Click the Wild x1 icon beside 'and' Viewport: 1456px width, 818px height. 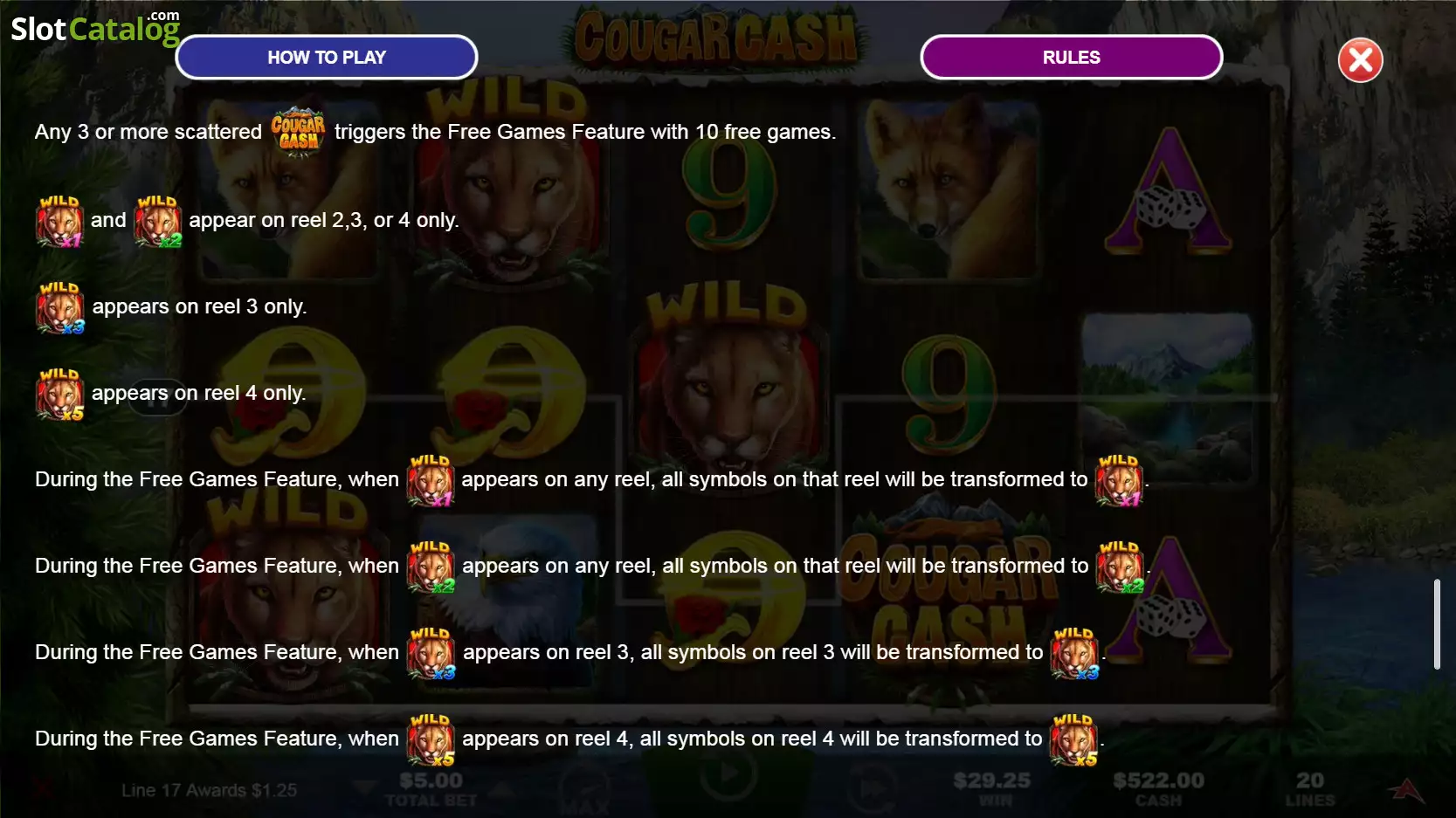(59, 222)
